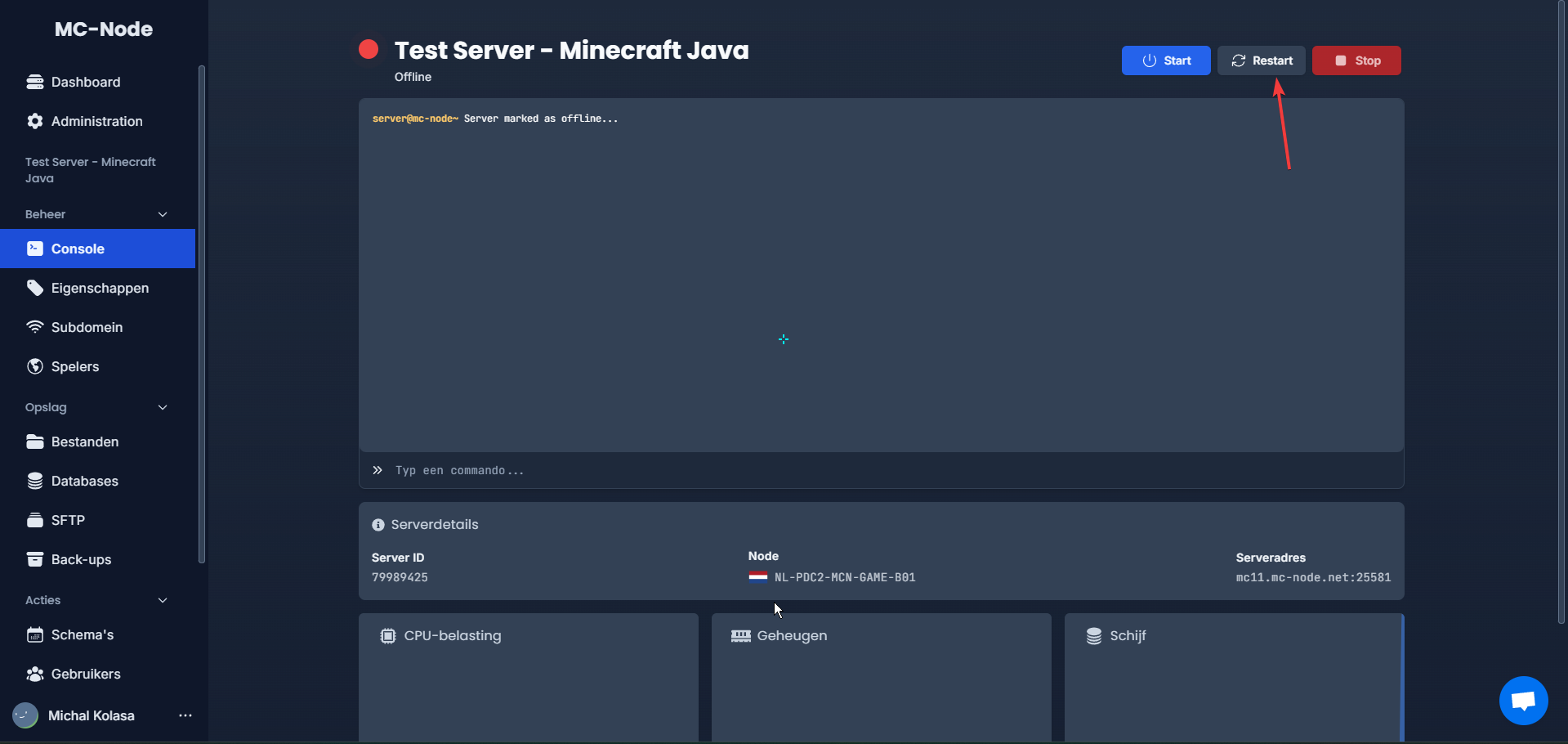Image resolution: width=1568 pixels, height=744 pixels.
Task: Navigate to Subdomein
Action: point(97,327)
